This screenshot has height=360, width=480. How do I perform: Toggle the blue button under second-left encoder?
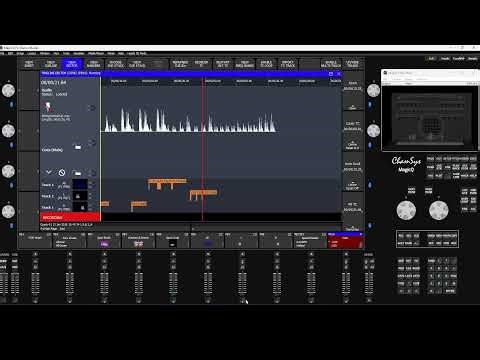[x=11, y=145]
